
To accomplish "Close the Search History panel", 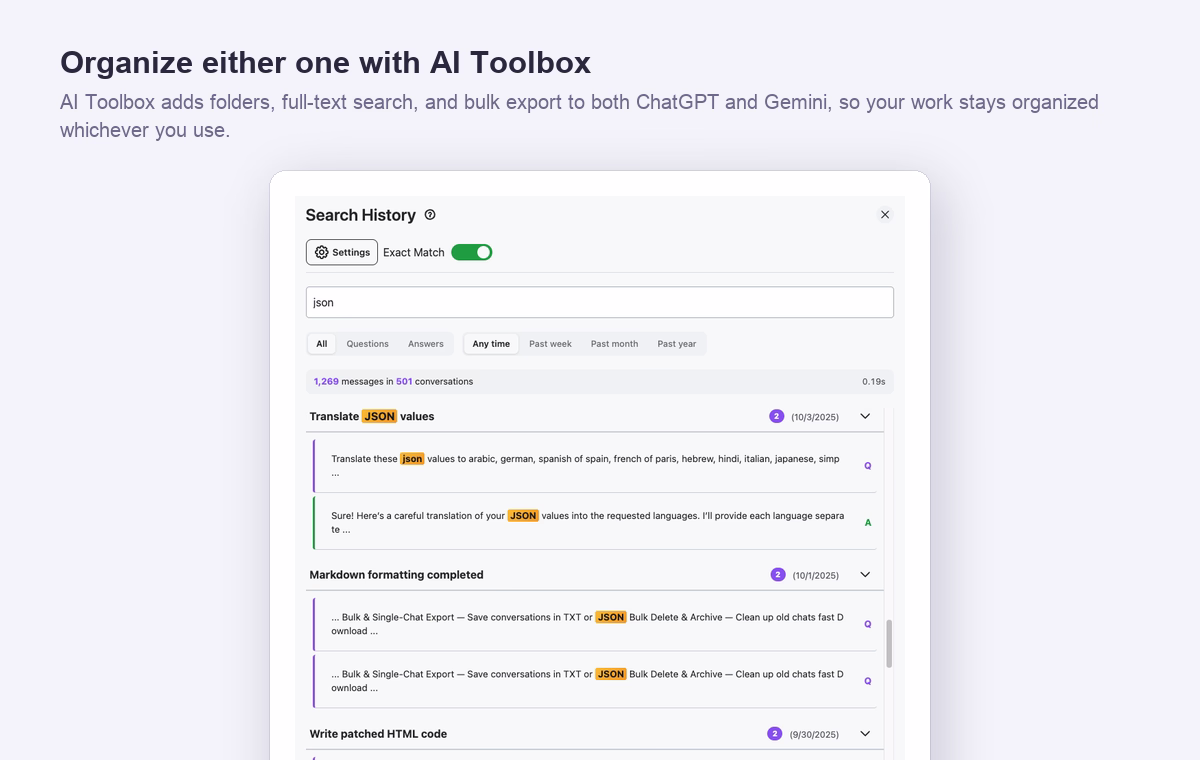I will pos(884,215).
